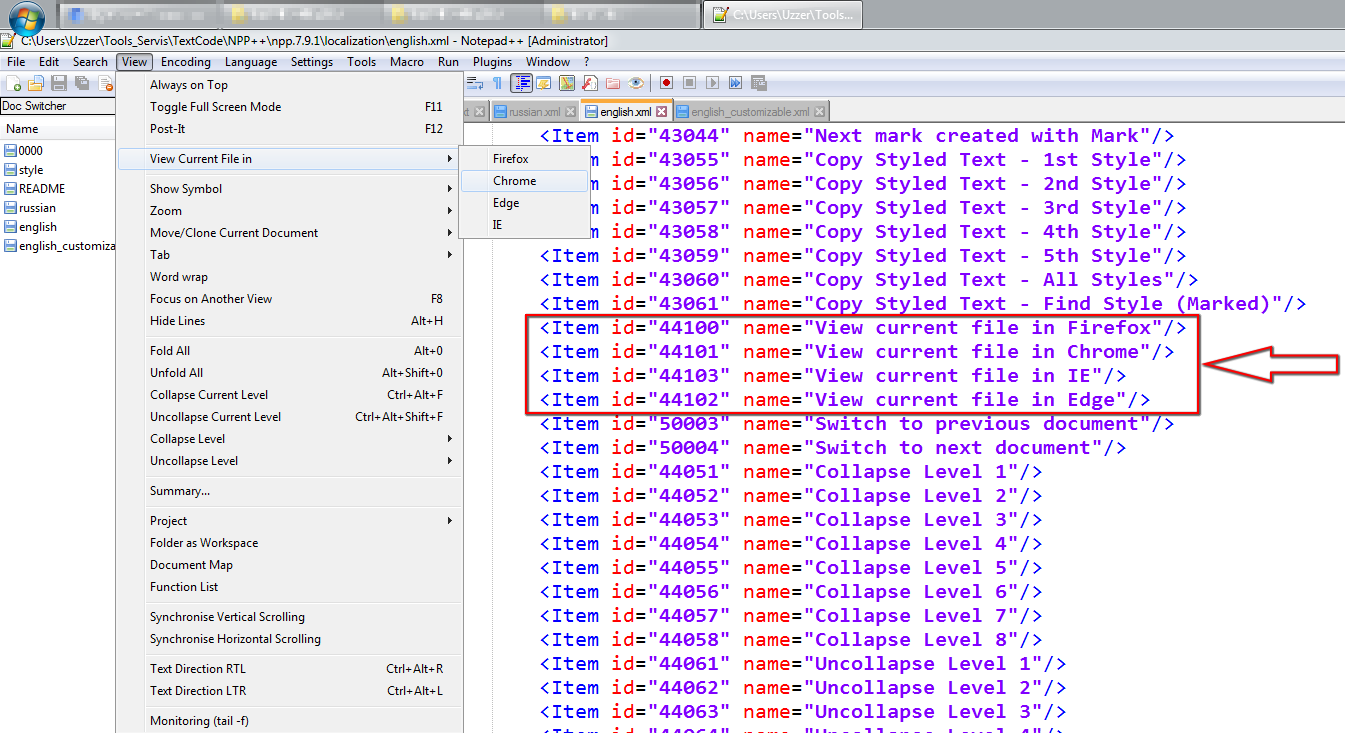Toggle the Indent Guide toolbar icon

click(522, 83)
